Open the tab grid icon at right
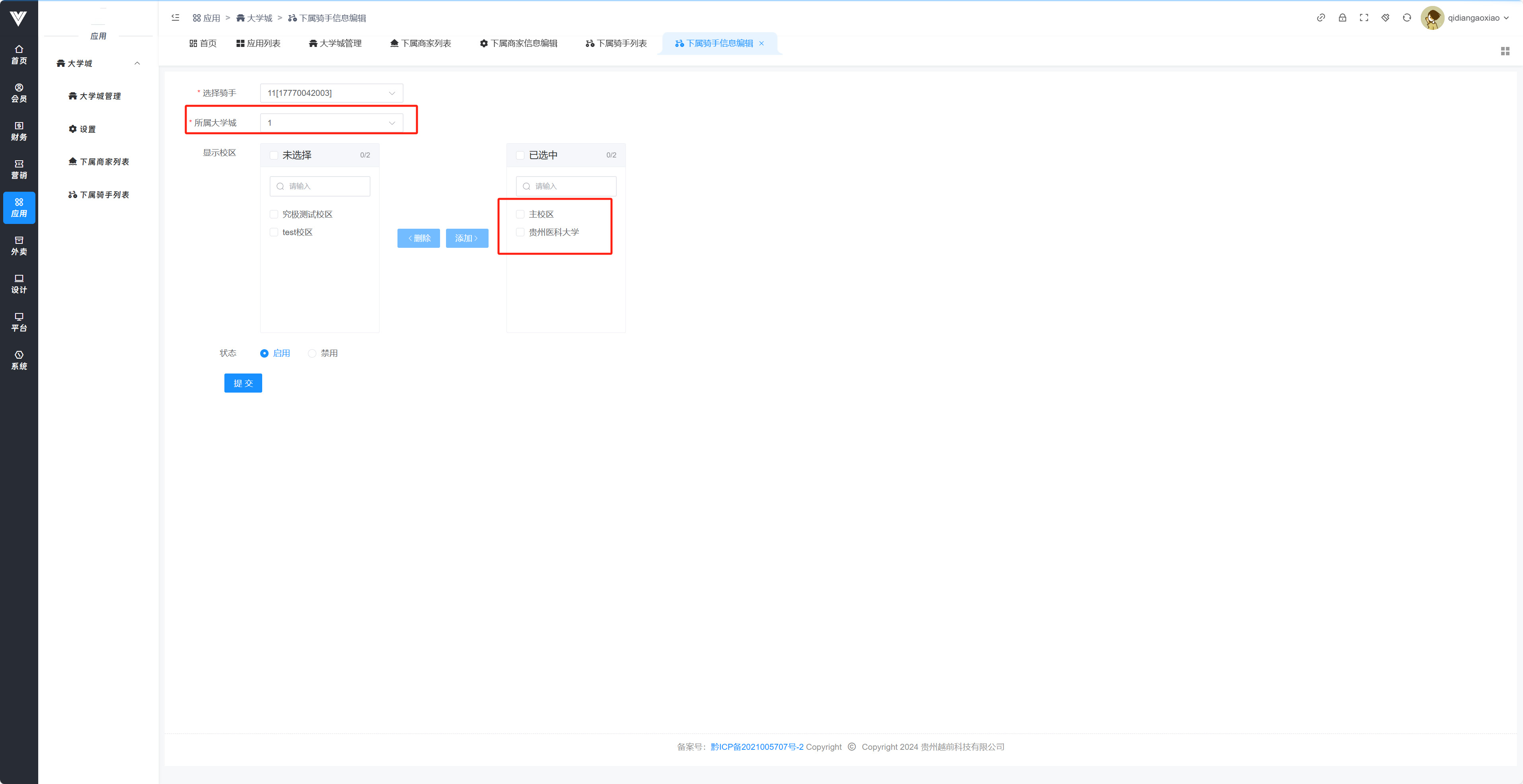1523x784 pixels. (1505, 51)
